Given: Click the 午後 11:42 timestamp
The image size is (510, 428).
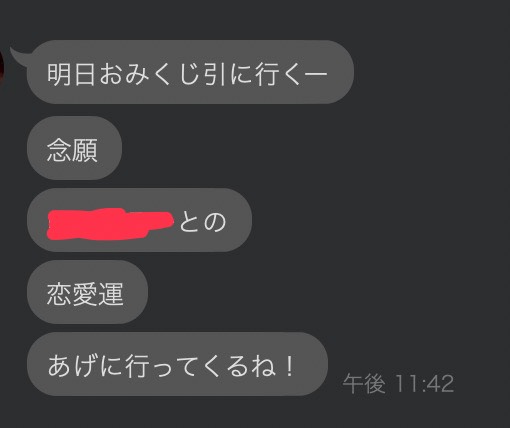Looking at the screenshot, I should point(398,384).
